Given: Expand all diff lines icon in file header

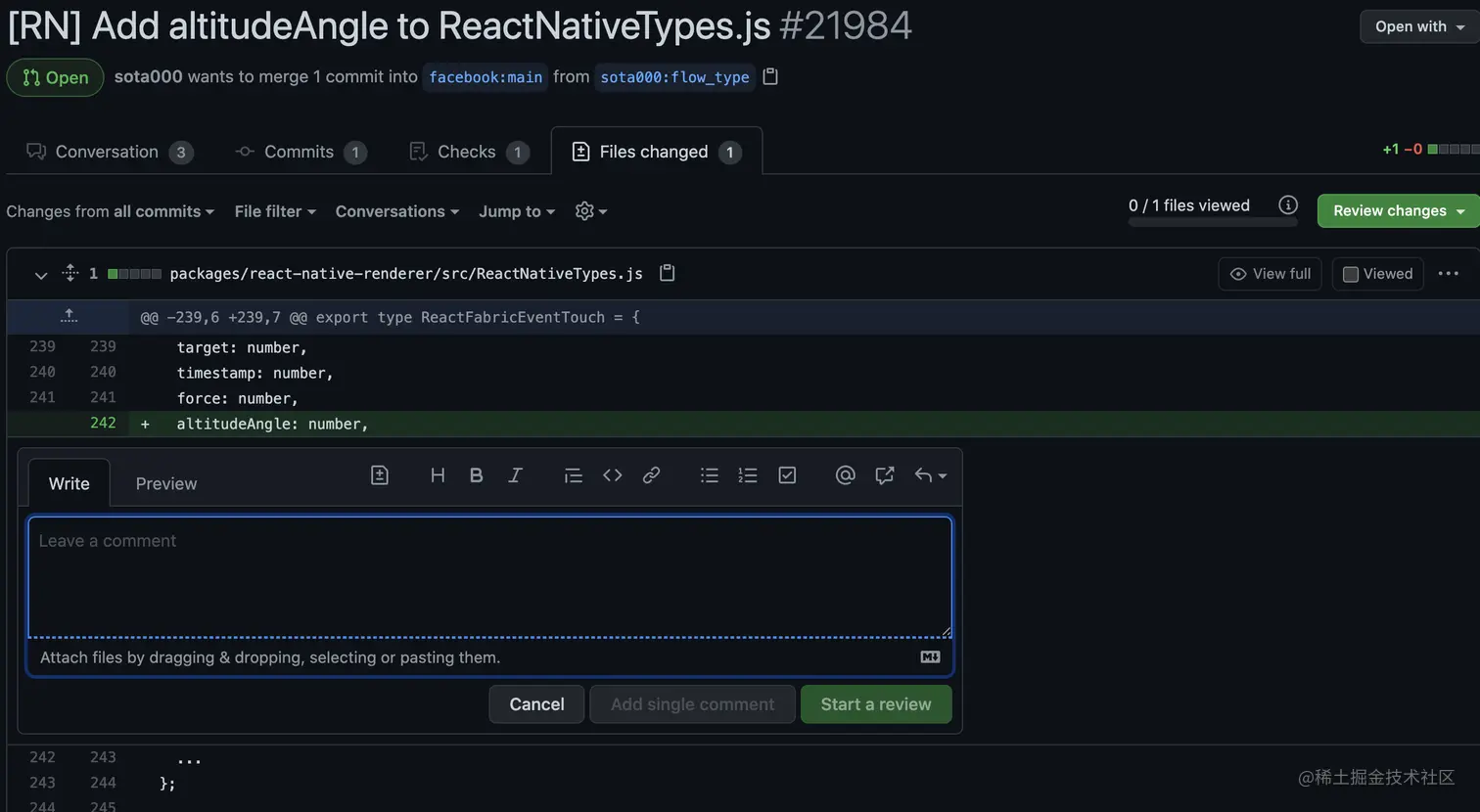Looking at the screenshot, I should tap(69, 273).
